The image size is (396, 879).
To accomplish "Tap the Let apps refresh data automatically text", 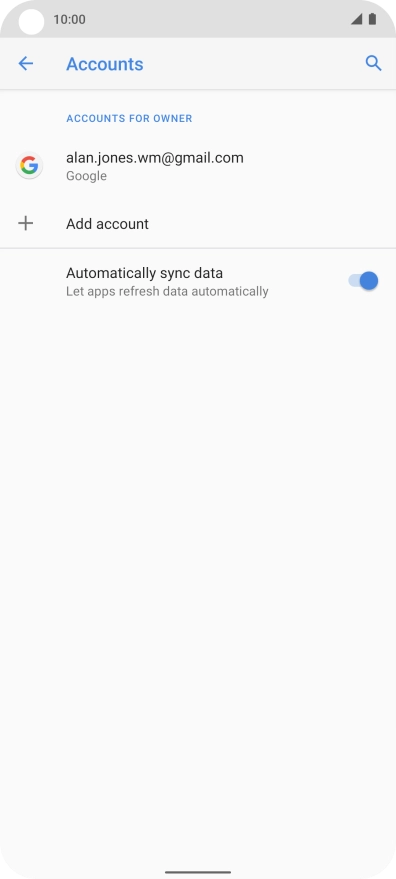I will coord(167,292).
